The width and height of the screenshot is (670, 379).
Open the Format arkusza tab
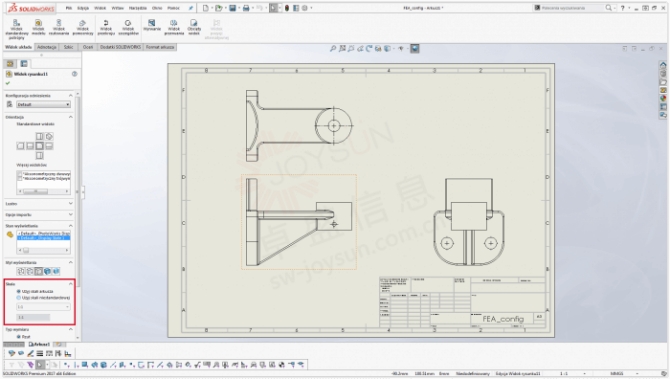(160, 47)
